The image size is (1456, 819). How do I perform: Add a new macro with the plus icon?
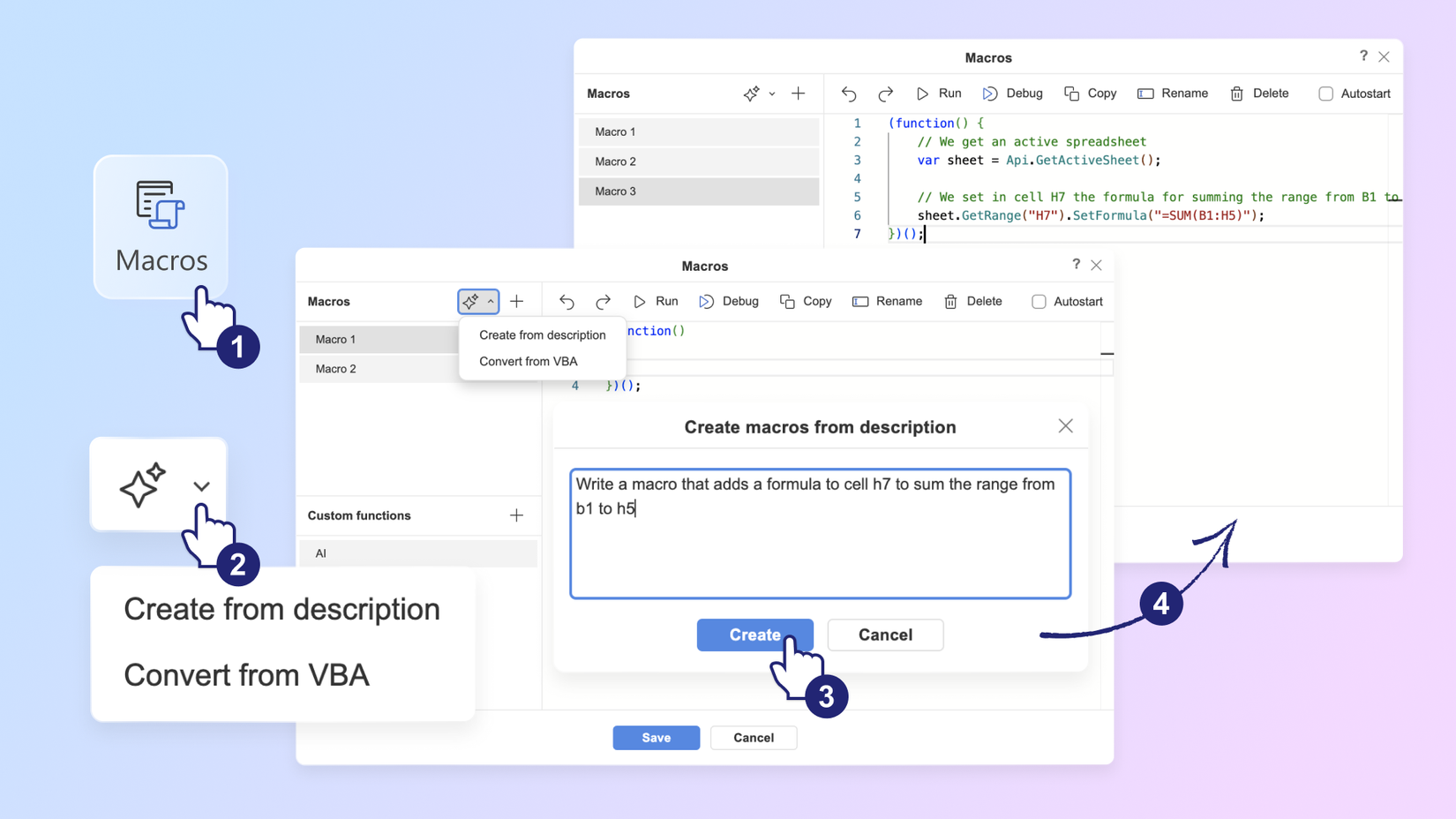517,301
